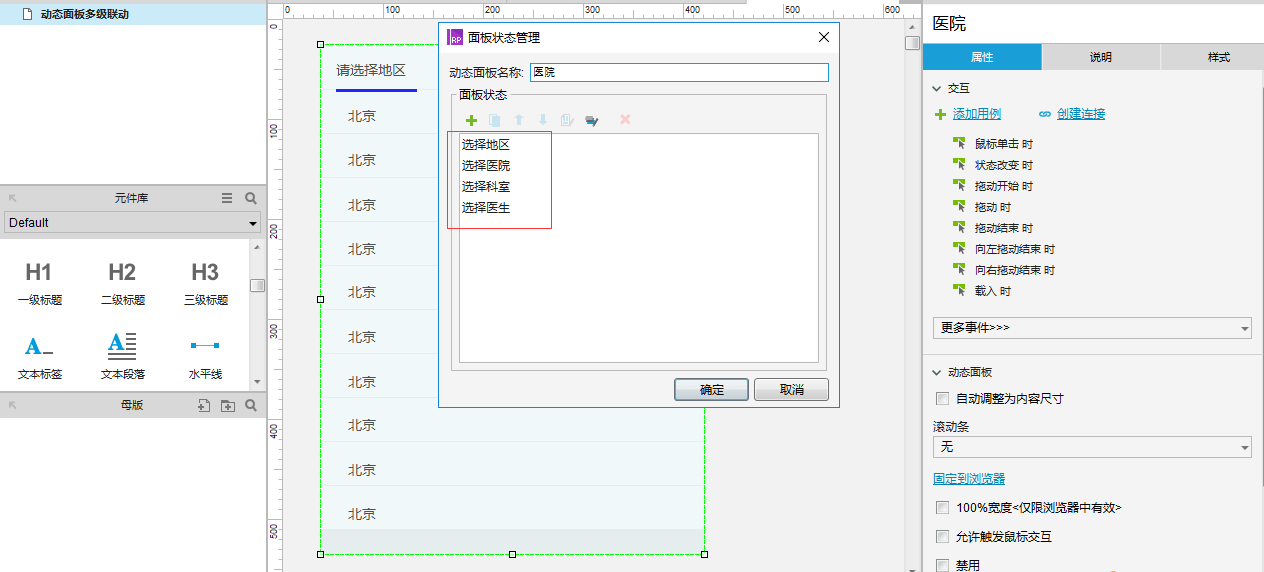
Task: Click the 鼠标单击 时 event icon
Action: tap(959, 144)
